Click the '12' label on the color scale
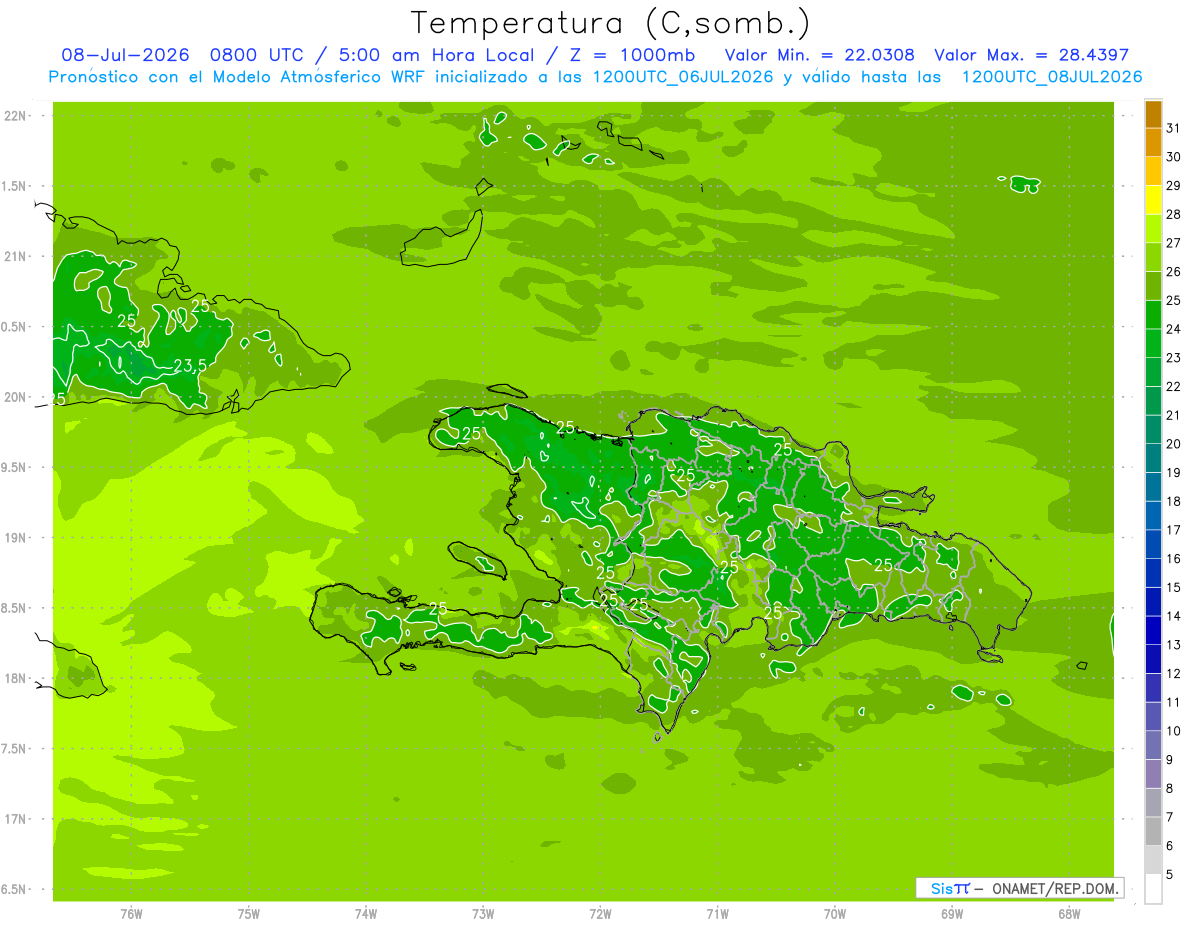Screen dimensions: 1200x927 coord(1173,673)
